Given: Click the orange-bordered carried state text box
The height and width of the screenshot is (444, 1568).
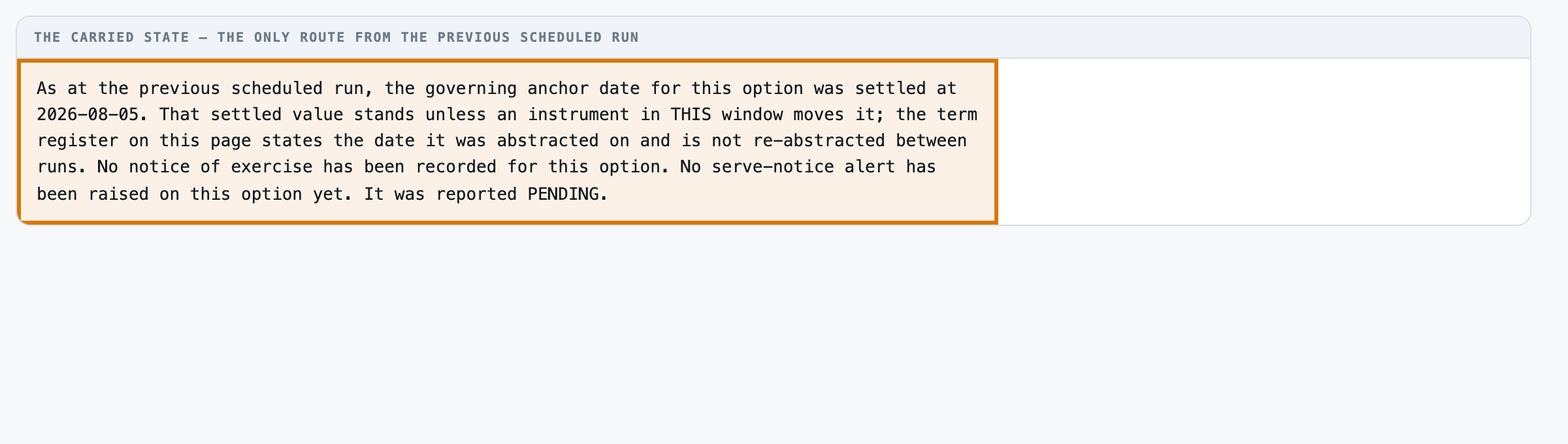Looking at the screenshot, I should 508,142.
